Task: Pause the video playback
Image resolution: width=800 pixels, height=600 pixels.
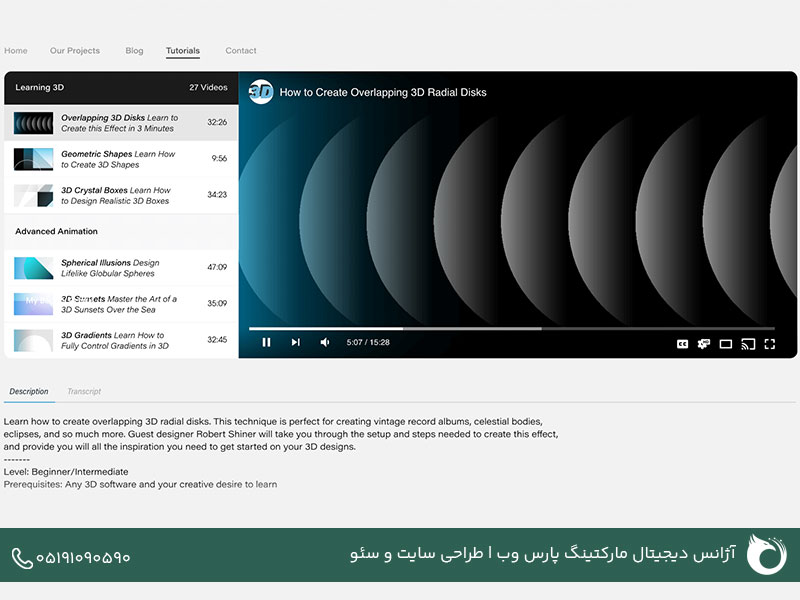Action: click(266, 342)
